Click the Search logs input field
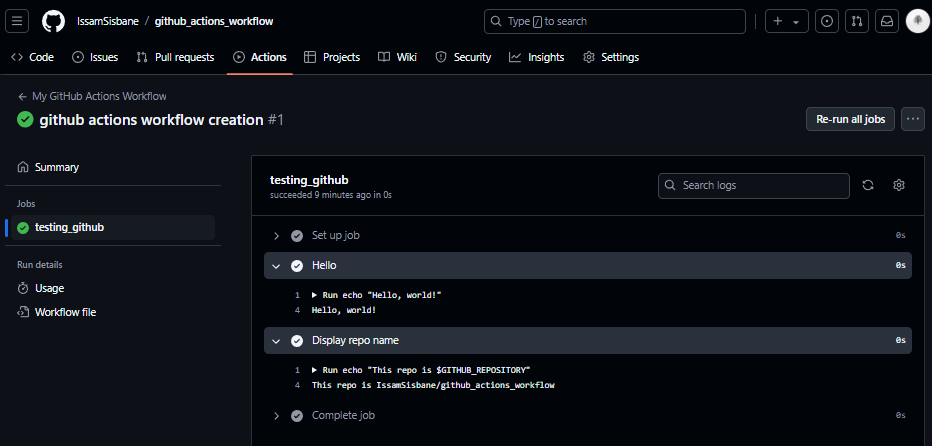This screenshot has width=932, height=446. (x=754, y=186)
